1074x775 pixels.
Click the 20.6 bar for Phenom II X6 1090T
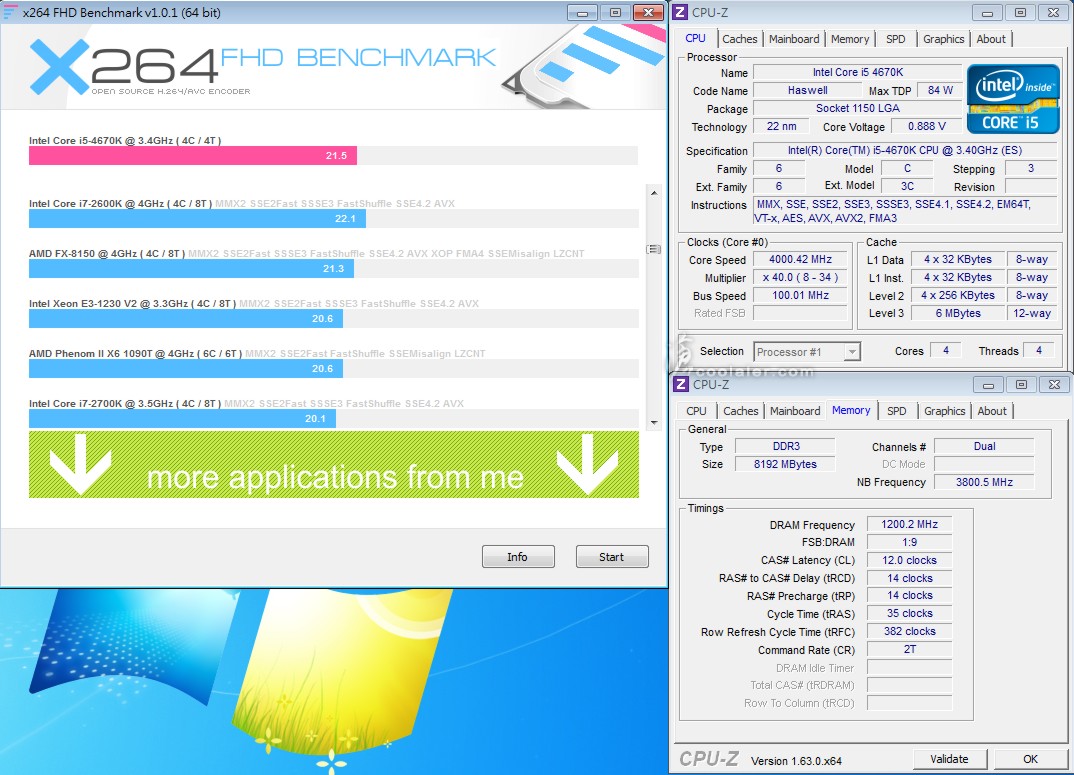[x=186, y=369]
